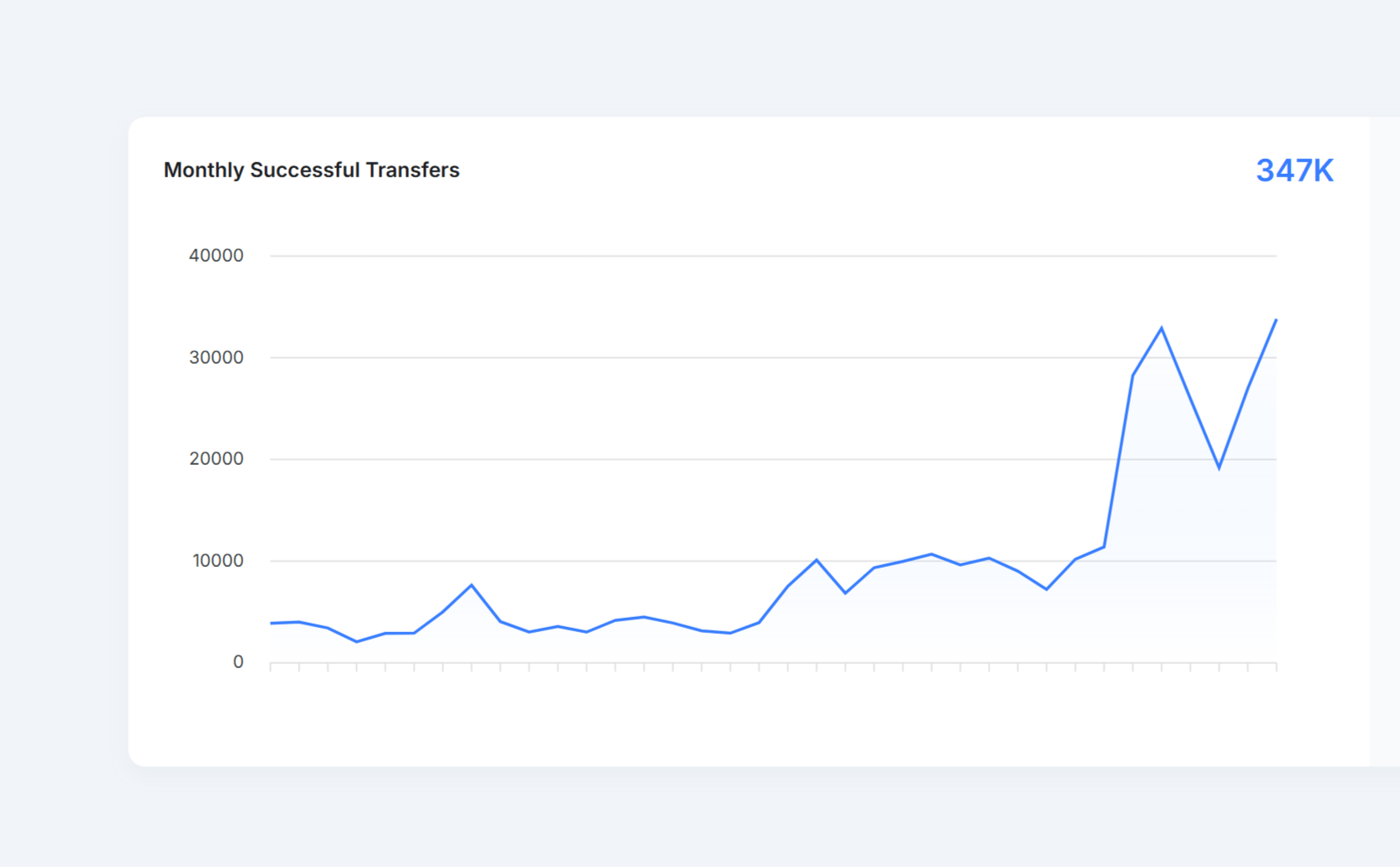Click the partially visible card at right edge
Image resolution: width=1400 pixels, height=867 pixels.
(x=1385, y=441)
